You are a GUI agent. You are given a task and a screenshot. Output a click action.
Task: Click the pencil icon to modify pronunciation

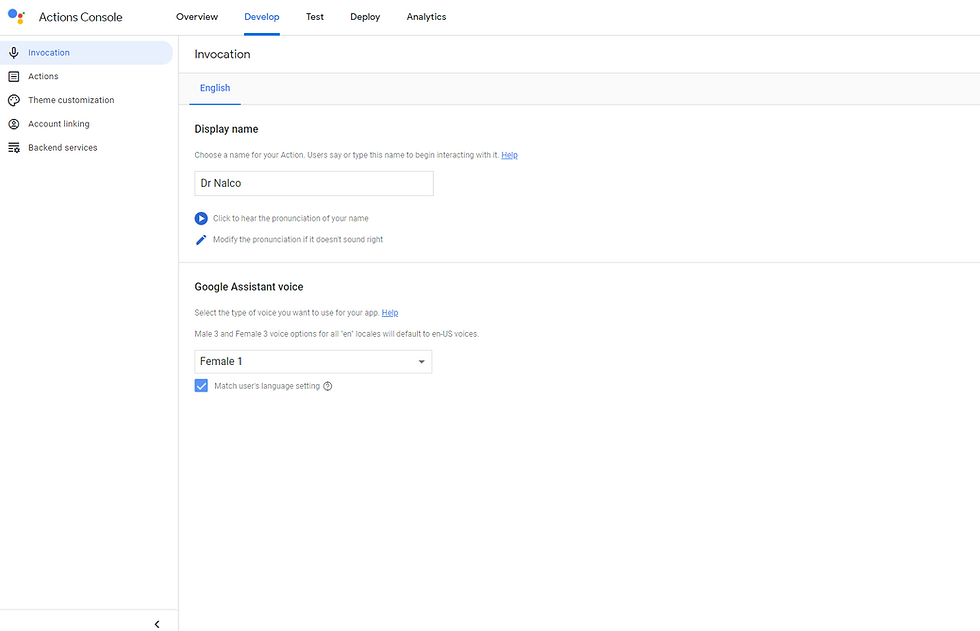(201, 239)
